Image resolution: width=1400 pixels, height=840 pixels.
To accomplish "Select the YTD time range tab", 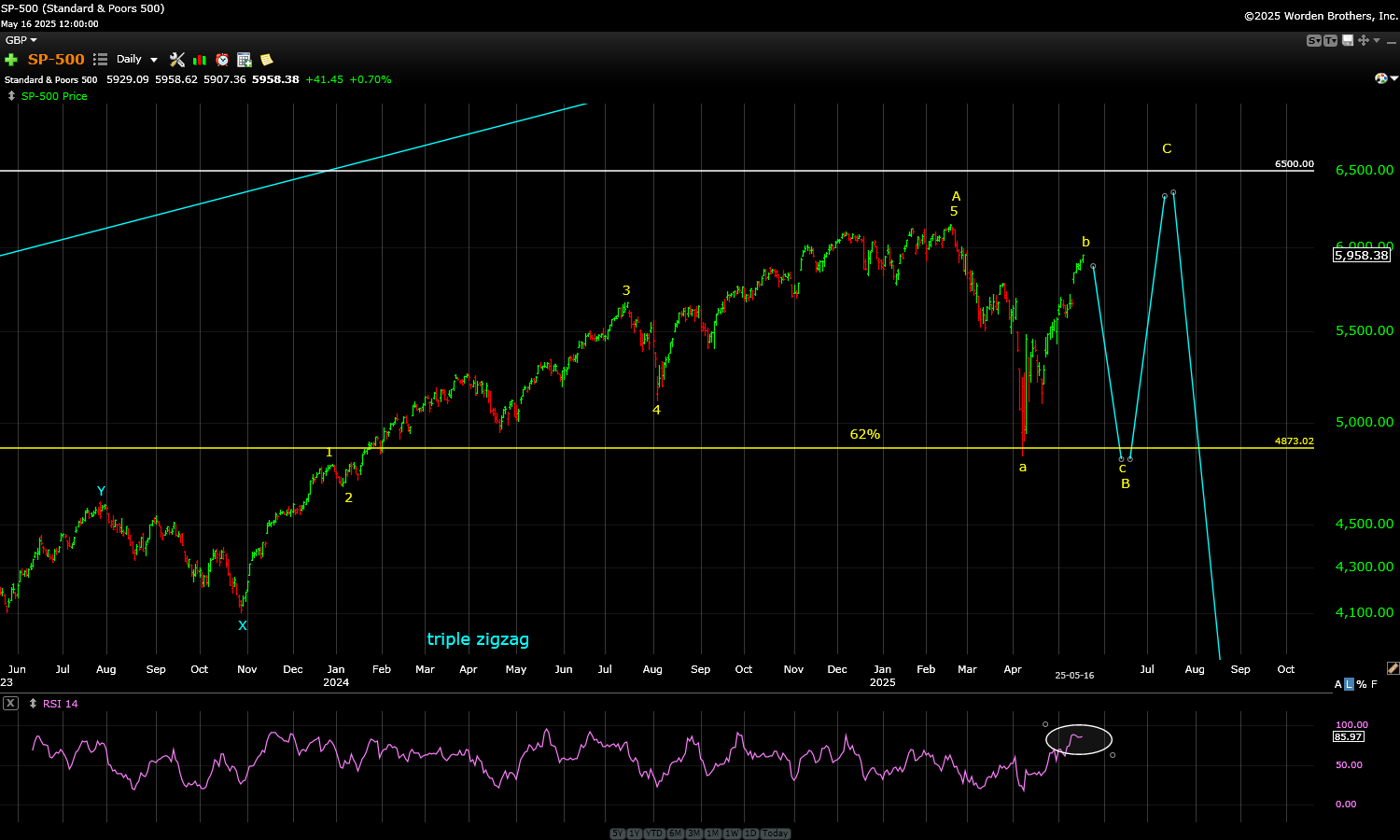I will (653, 833).
